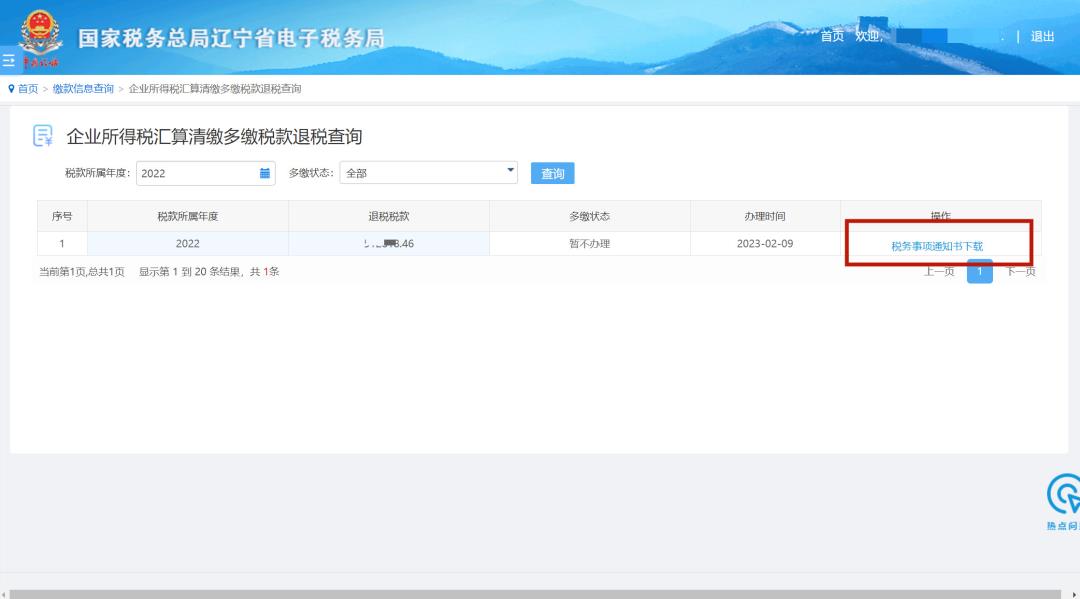This screenshot has height=599, width=1080.
Task: Click 首页 in the breadcrumb
Action: [28, 89]
